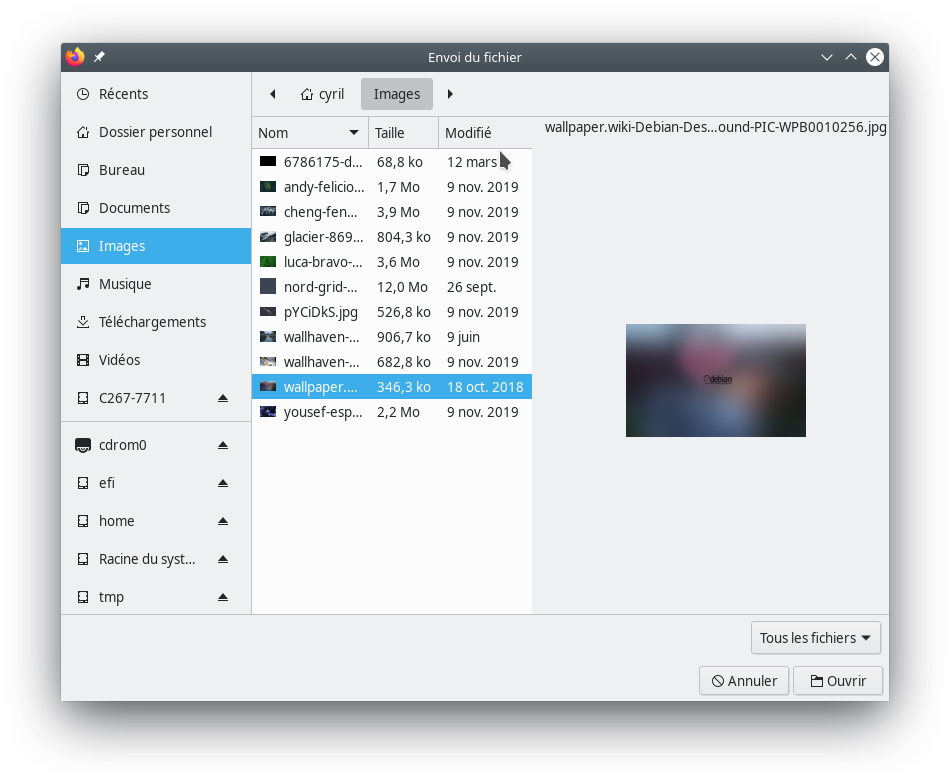The image size is (950, 780).
Task: Navigate to cyril home folder in path bar
Action: tap(322, 94)
